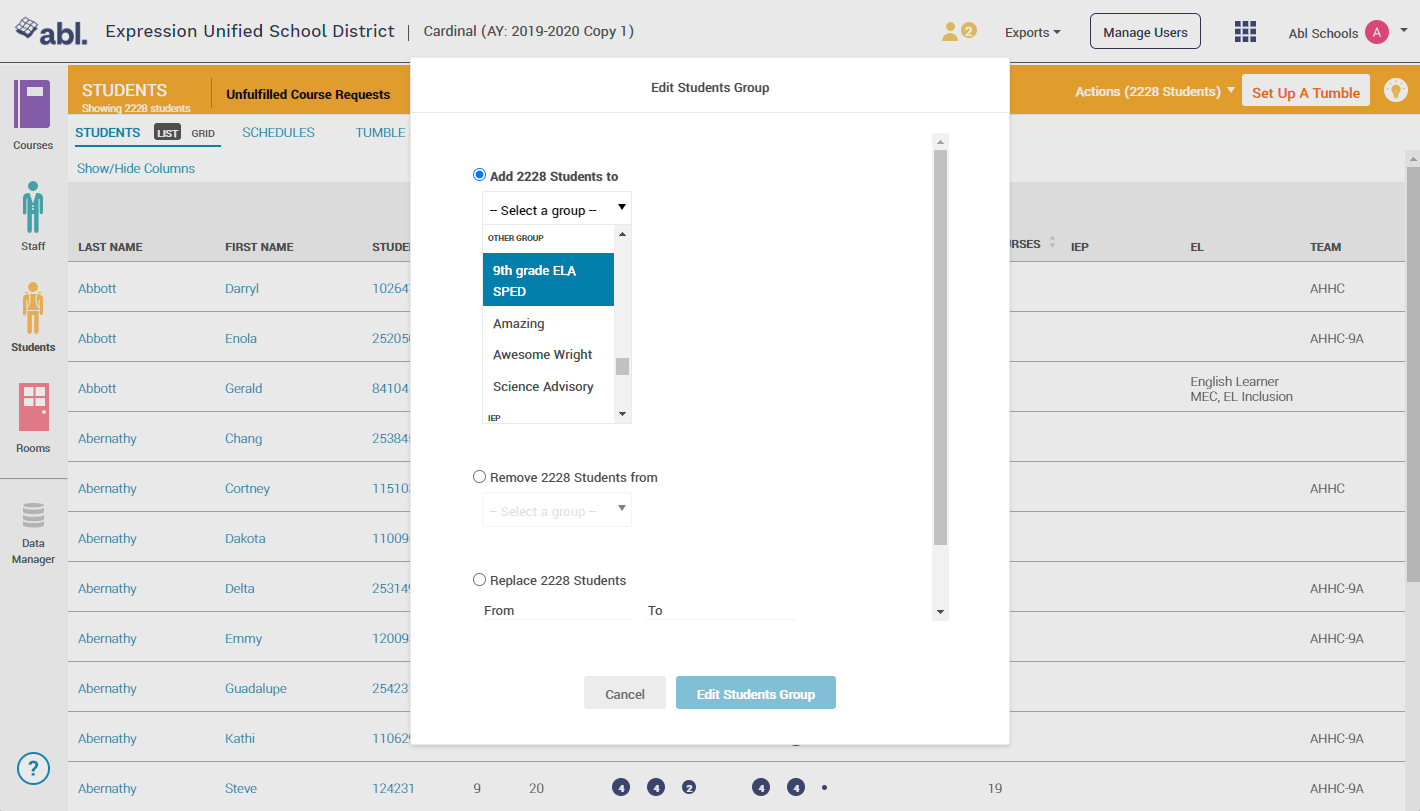Screen dimensions: 1420x811
Task: Click the Staff sidebar icon
Action: pos(33,207)
